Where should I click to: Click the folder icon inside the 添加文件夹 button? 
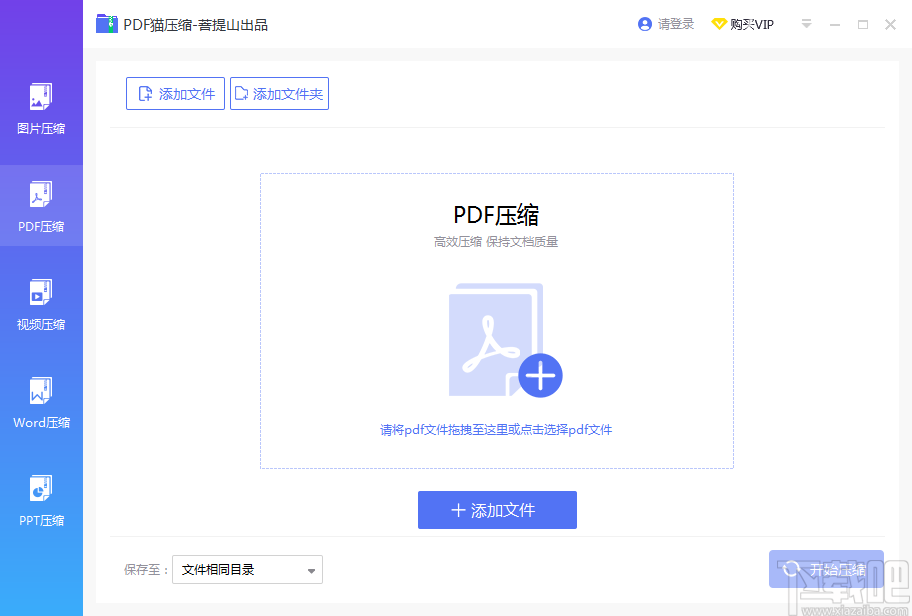(x=241, y=93)
